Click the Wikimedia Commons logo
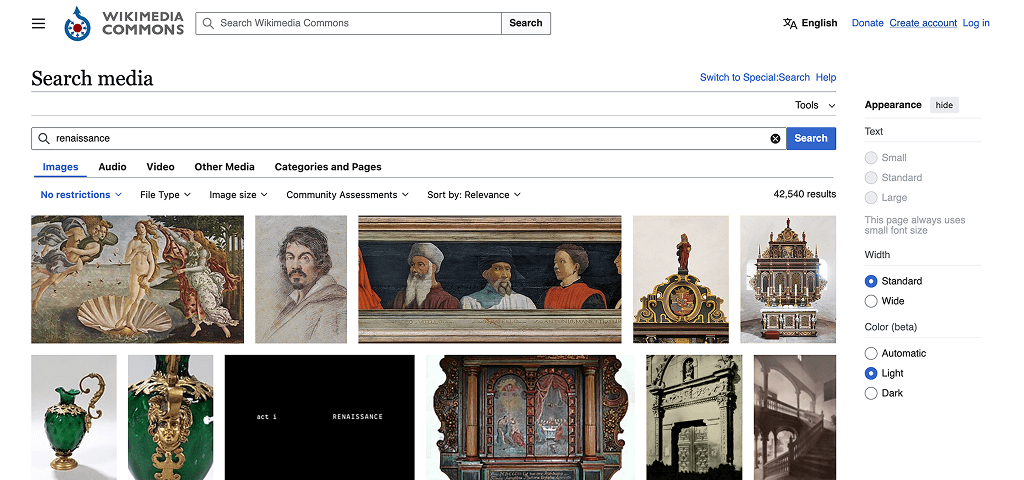The width and height of the screenshot is (1024, 480). pos(124,24)
